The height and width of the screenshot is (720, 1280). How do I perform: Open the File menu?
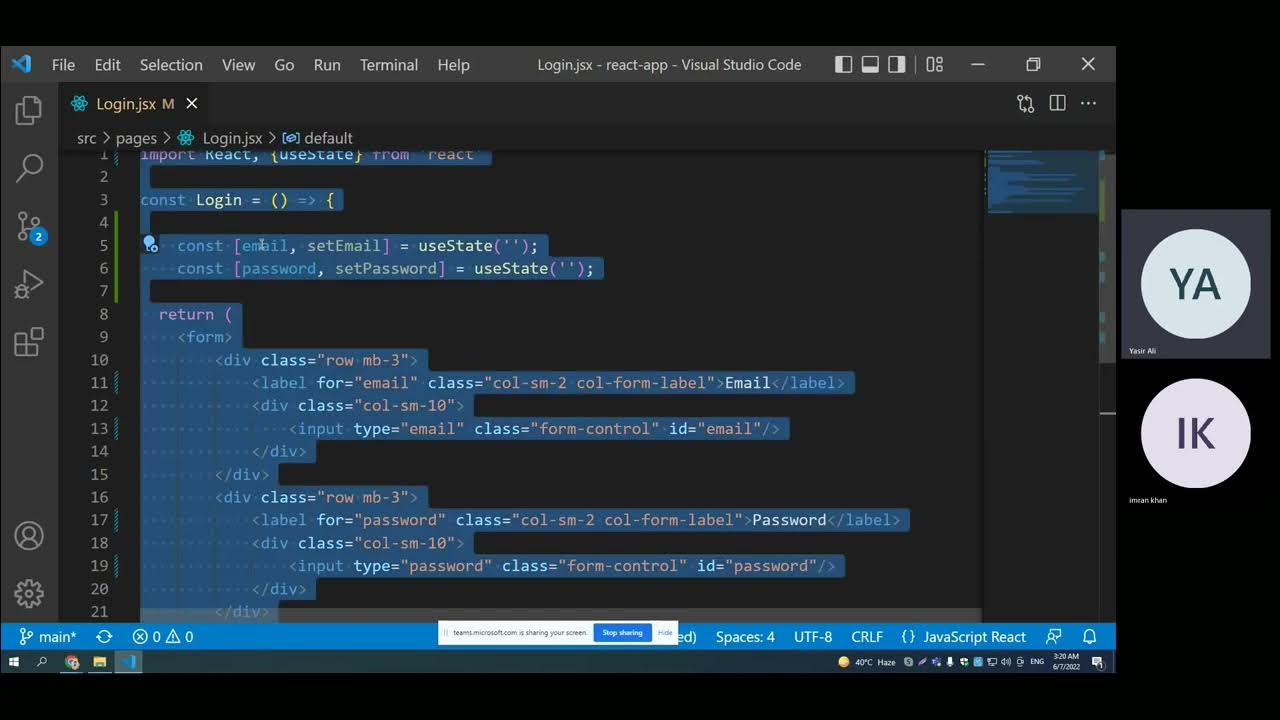(63, 64)
